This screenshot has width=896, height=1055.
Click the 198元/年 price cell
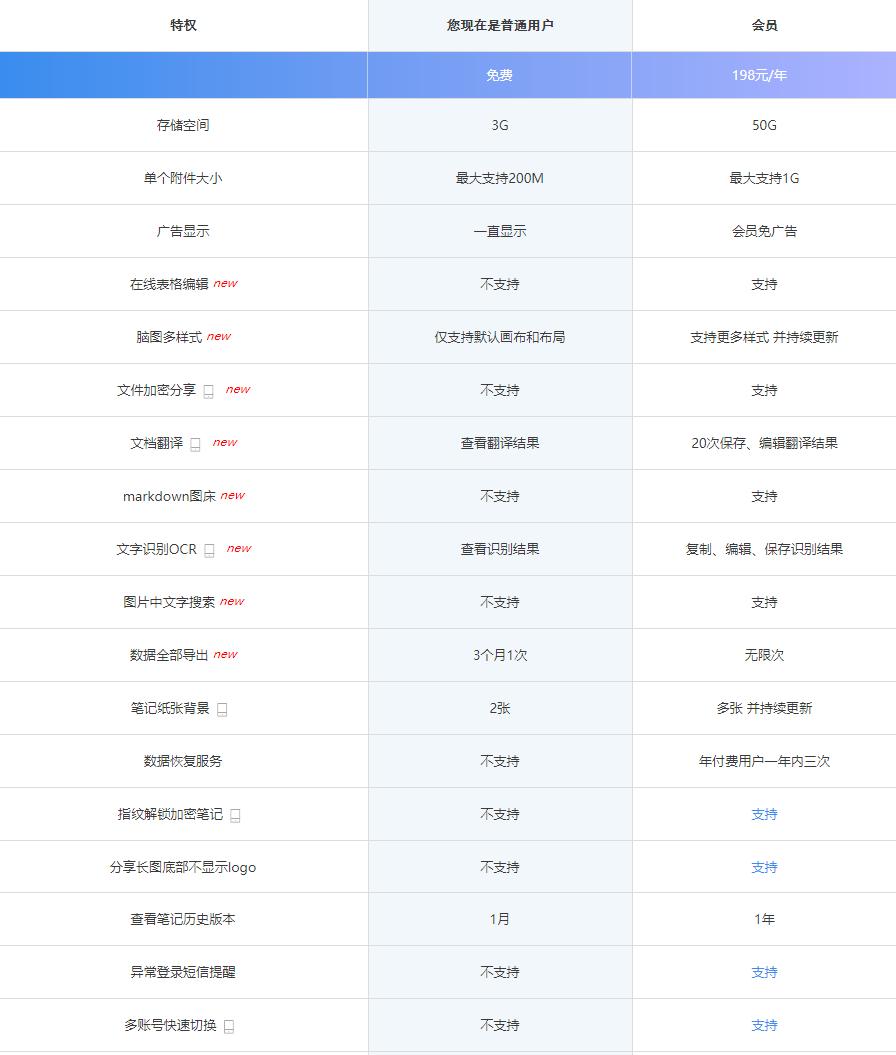click(763, 73)
